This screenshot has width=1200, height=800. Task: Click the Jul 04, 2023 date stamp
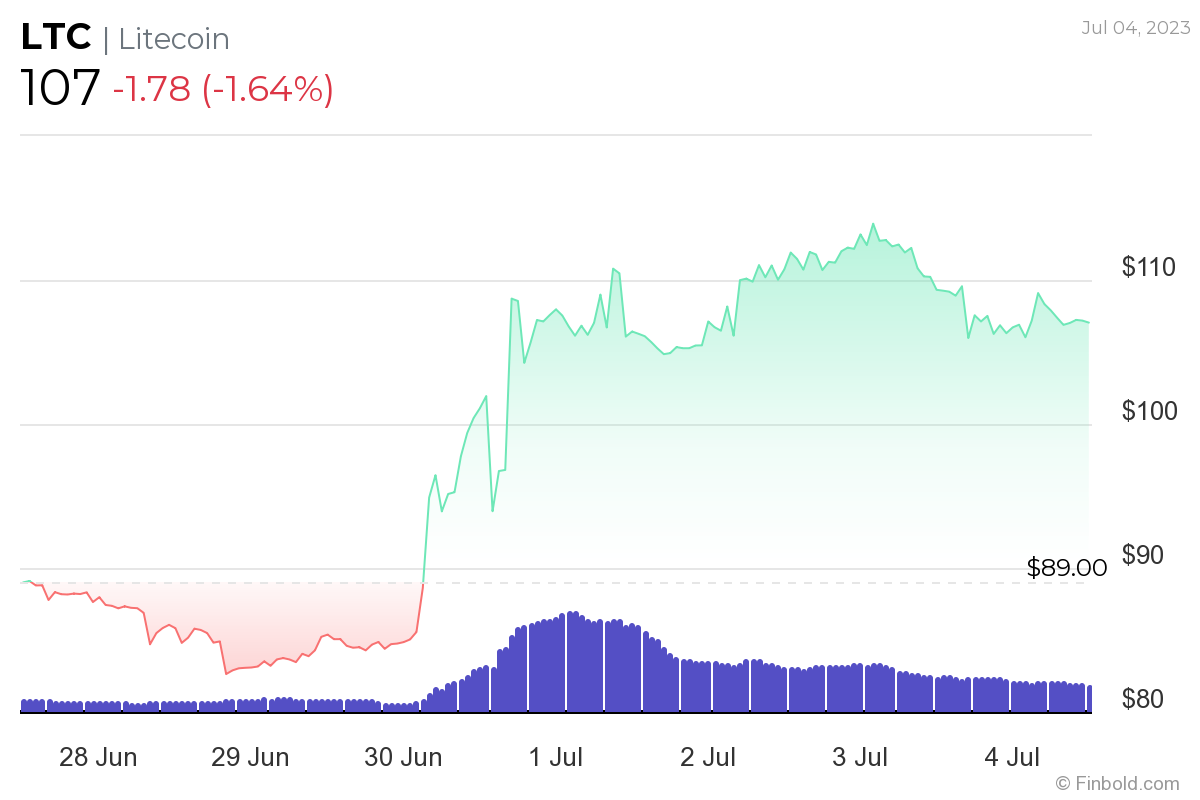click(1136, 28)
